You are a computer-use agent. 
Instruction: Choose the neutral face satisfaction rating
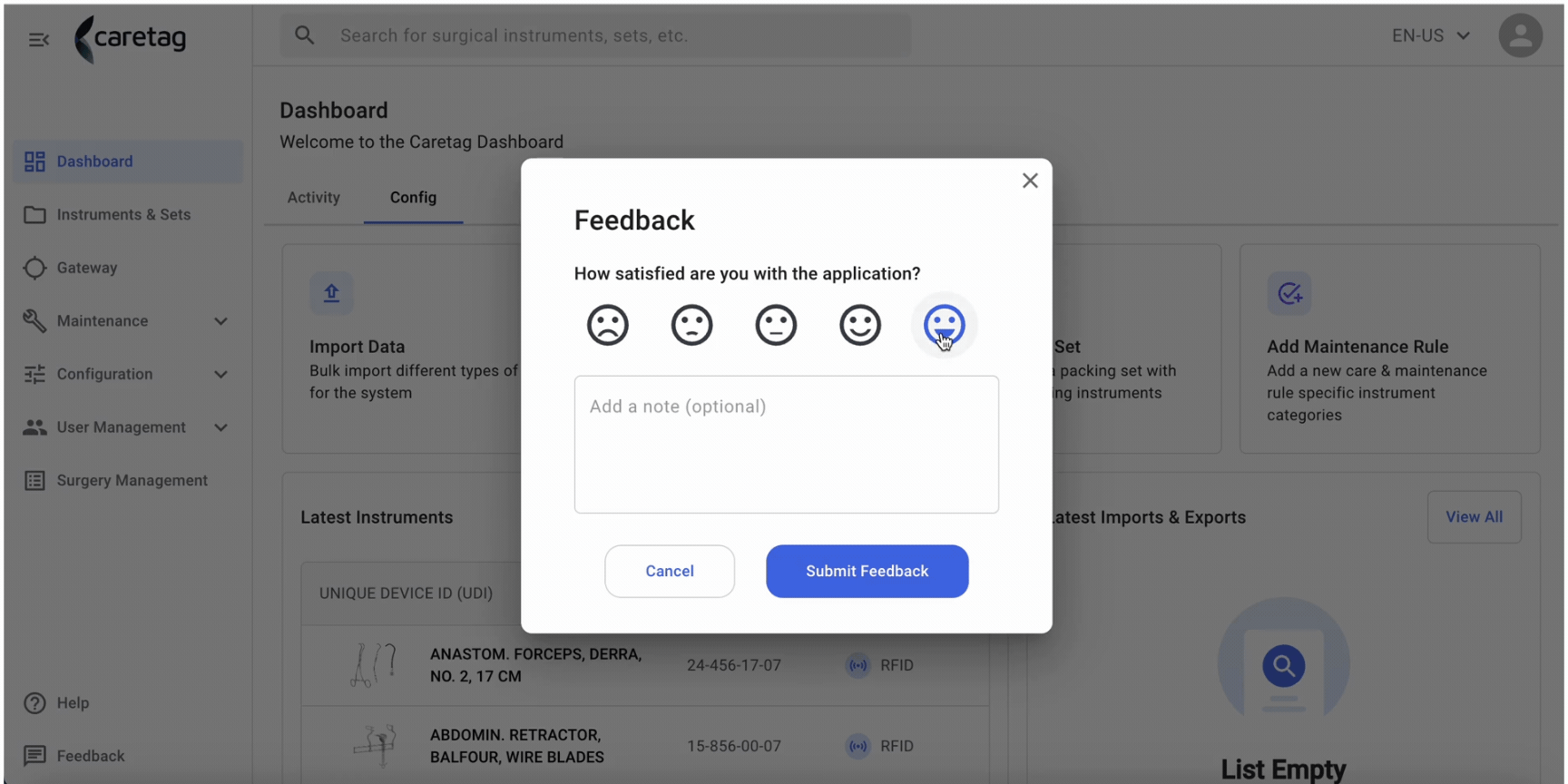(x=776, y=325)
